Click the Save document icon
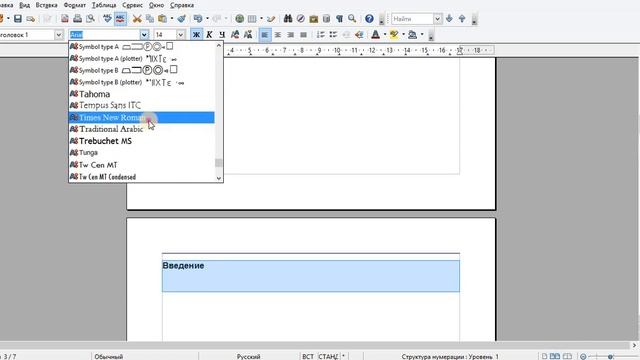640x360 pixels. (18, 19)
